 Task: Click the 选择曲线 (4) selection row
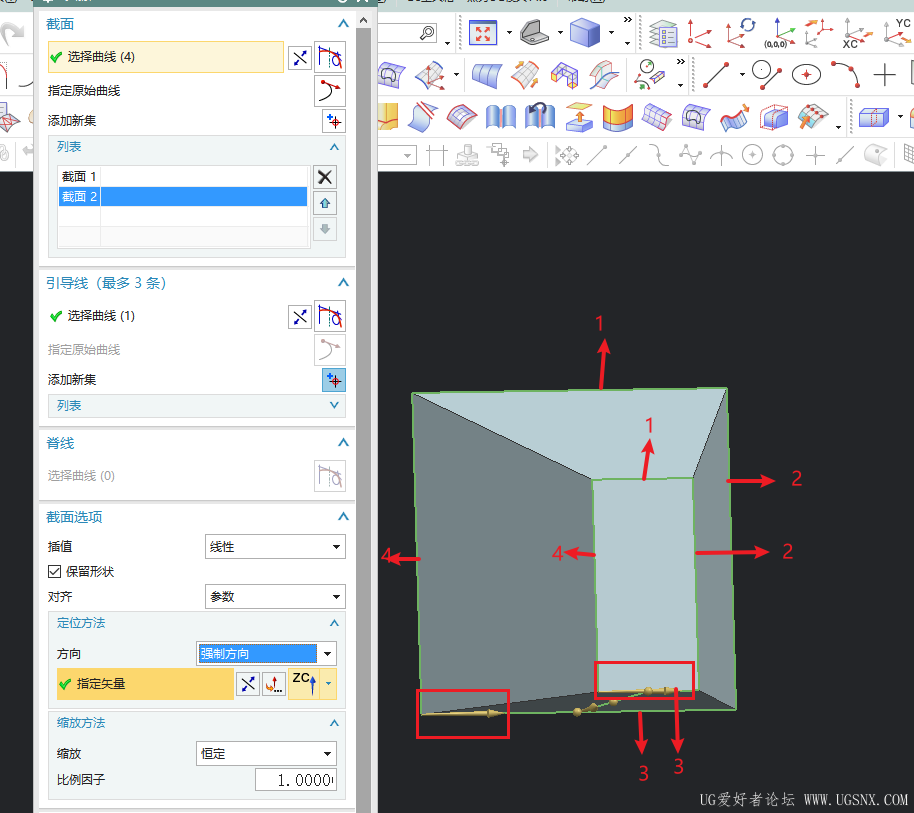coord(166,57)
